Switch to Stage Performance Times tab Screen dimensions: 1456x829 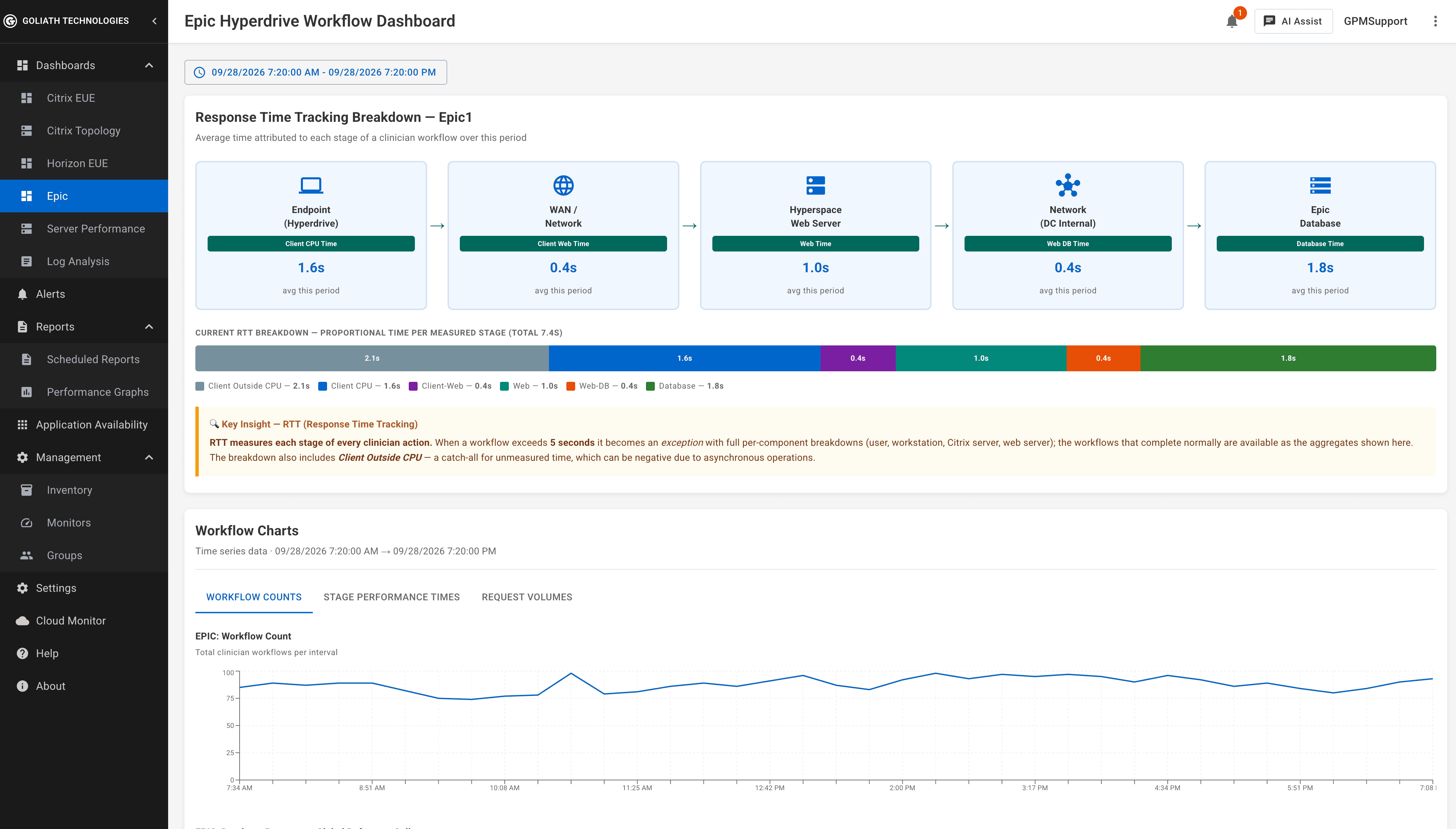(x=392, y=597)
